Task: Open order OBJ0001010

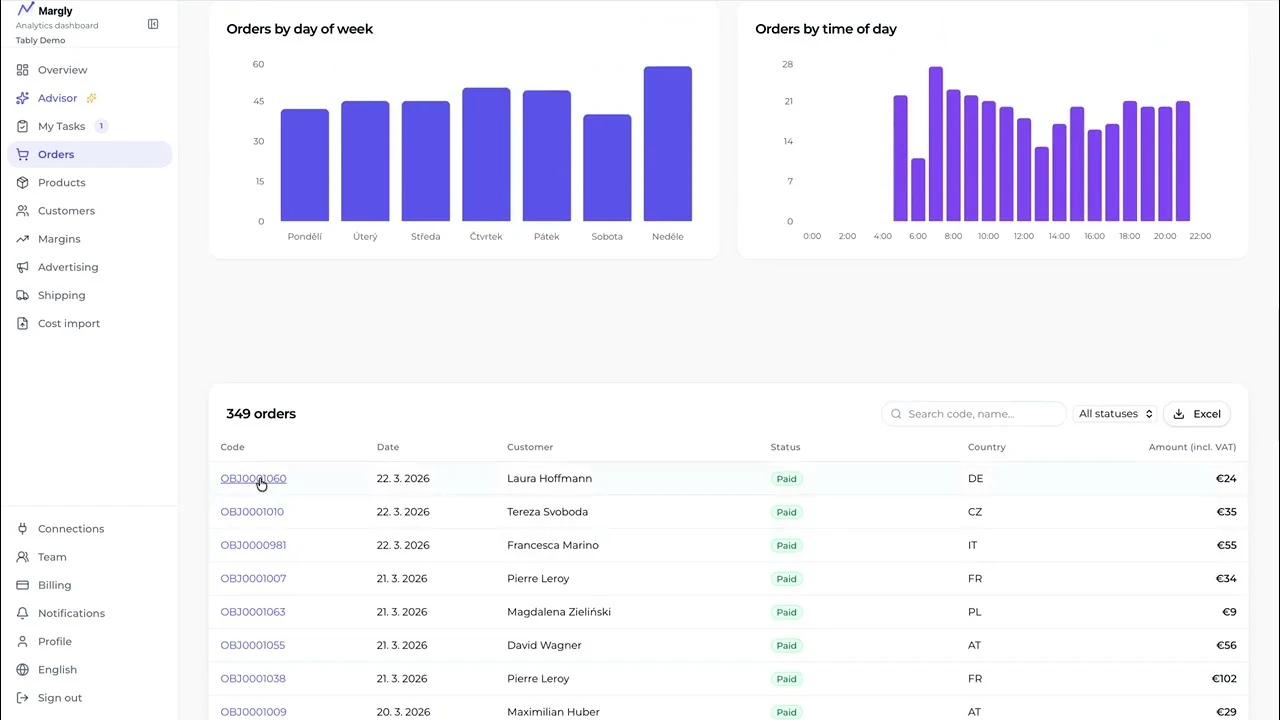Action: pyautogui.click(x=252, y=512)
